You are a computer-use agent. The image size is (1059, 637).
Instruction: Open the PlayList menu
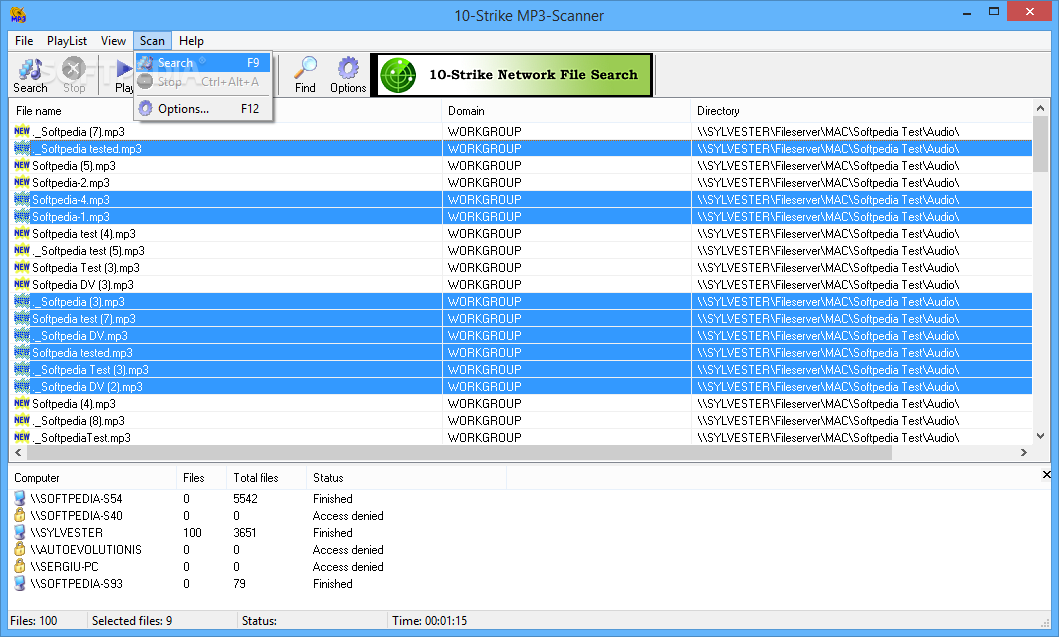click(67, 41)
